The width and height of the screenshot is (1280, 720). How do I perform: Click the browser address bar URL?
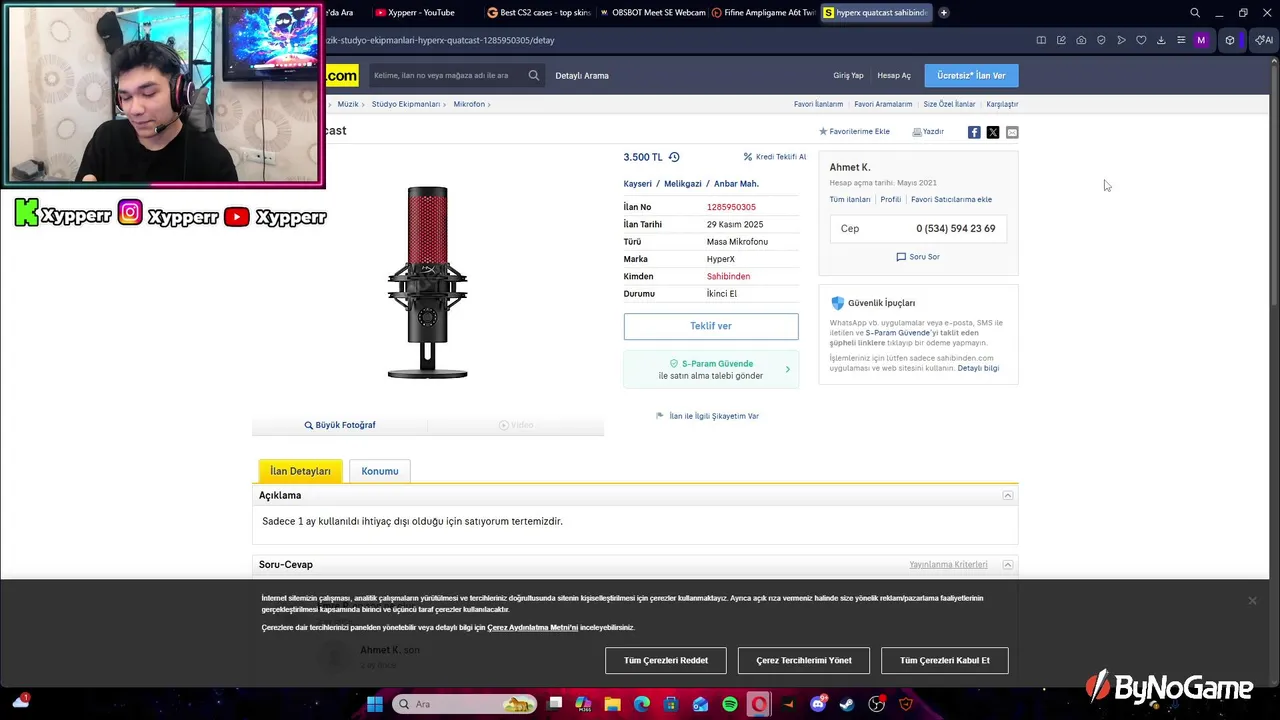point(439,40)
